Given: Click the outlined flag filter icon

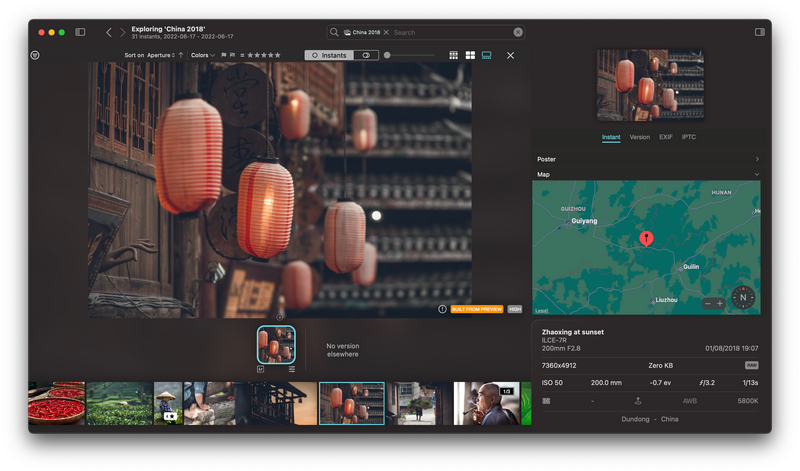Looking at the screenshot, I should 233,55.
